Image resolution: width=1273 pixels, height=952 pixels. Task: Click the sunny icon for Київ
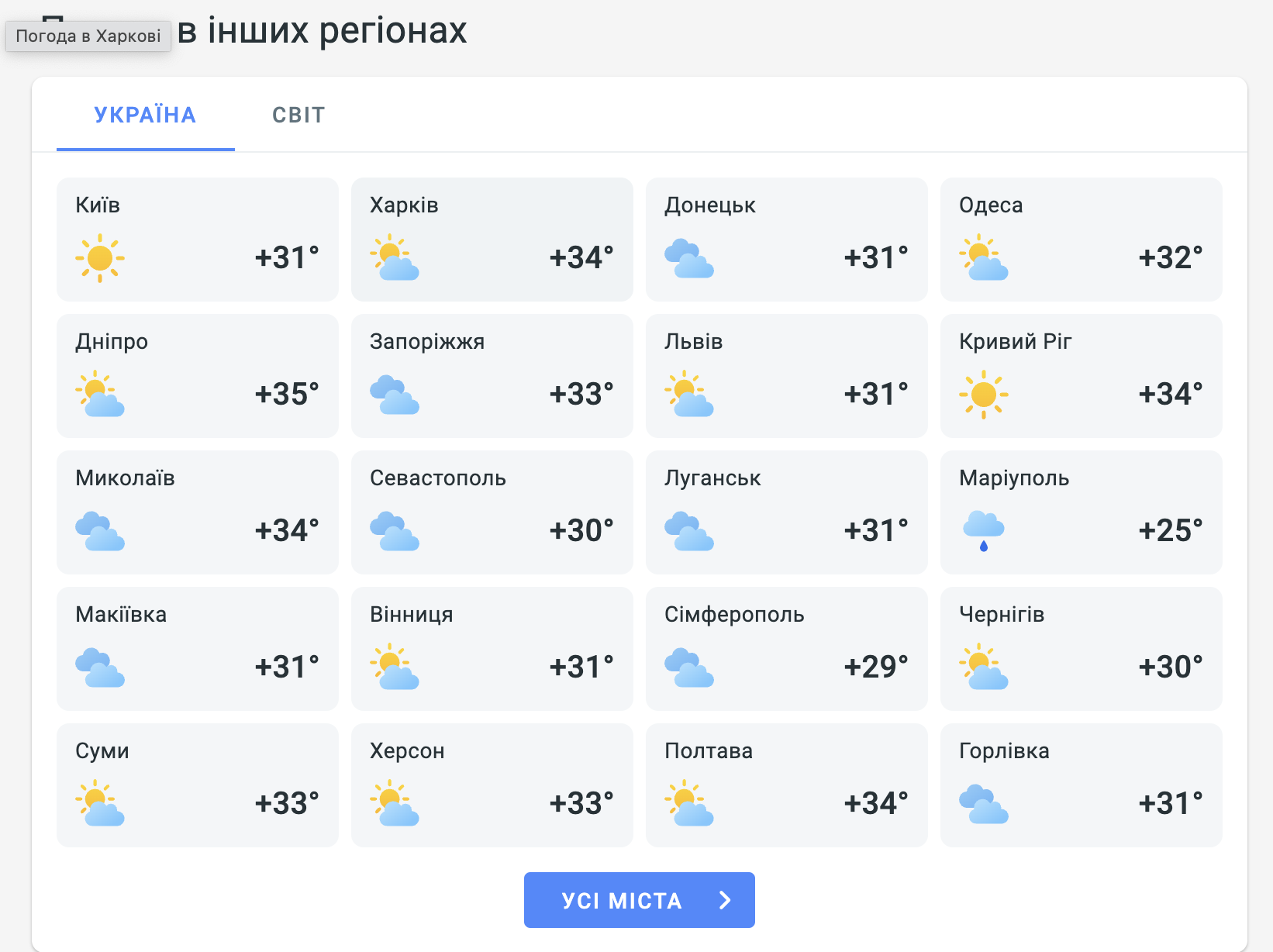point(99,257)
